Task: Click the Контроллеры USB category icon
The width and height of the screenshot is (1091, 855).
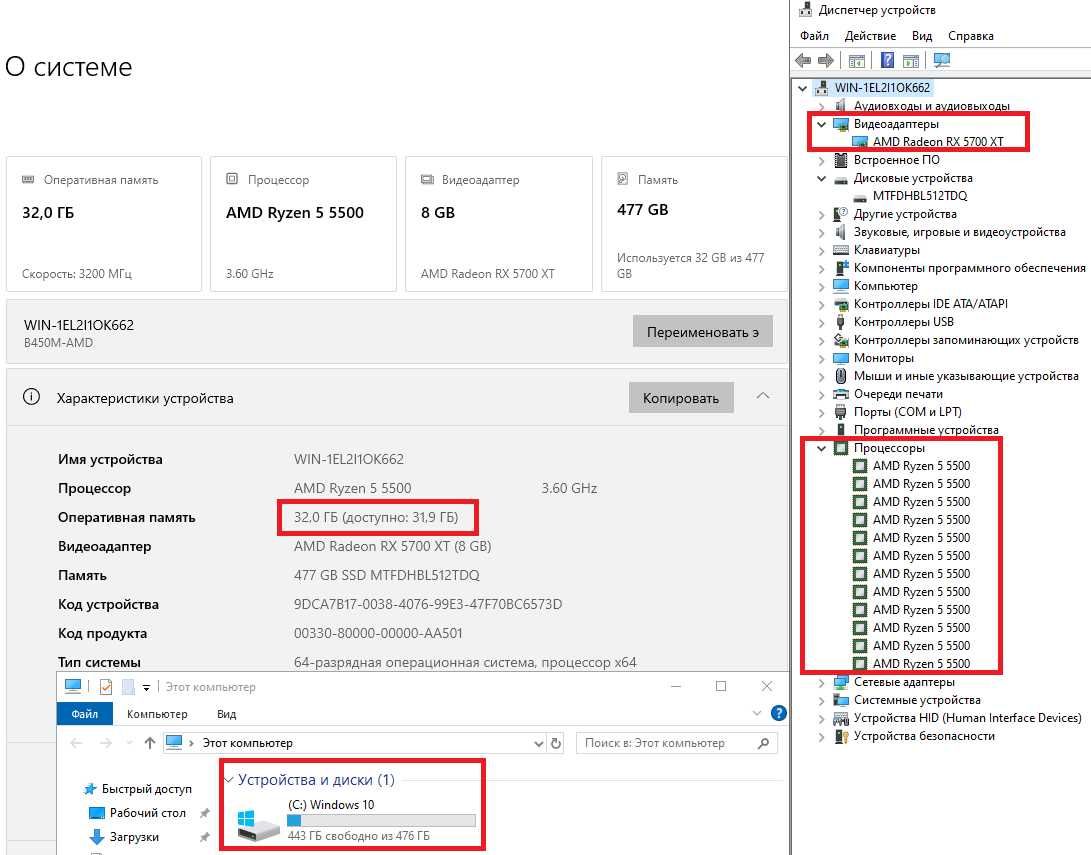Action: (841, 322)
